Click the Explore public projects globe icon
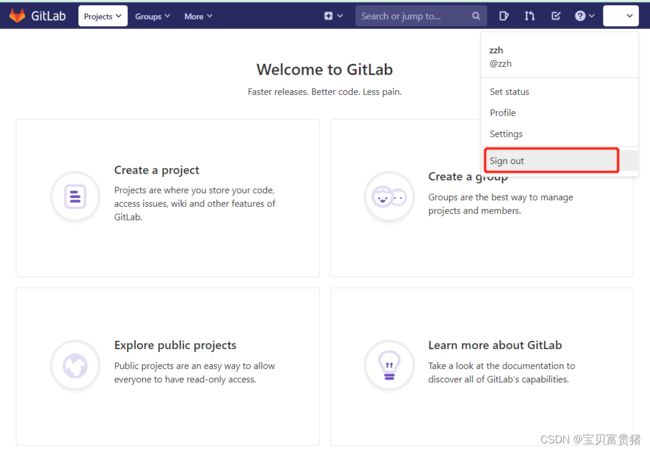Viewport: 650px width, 451px height. 75,365
